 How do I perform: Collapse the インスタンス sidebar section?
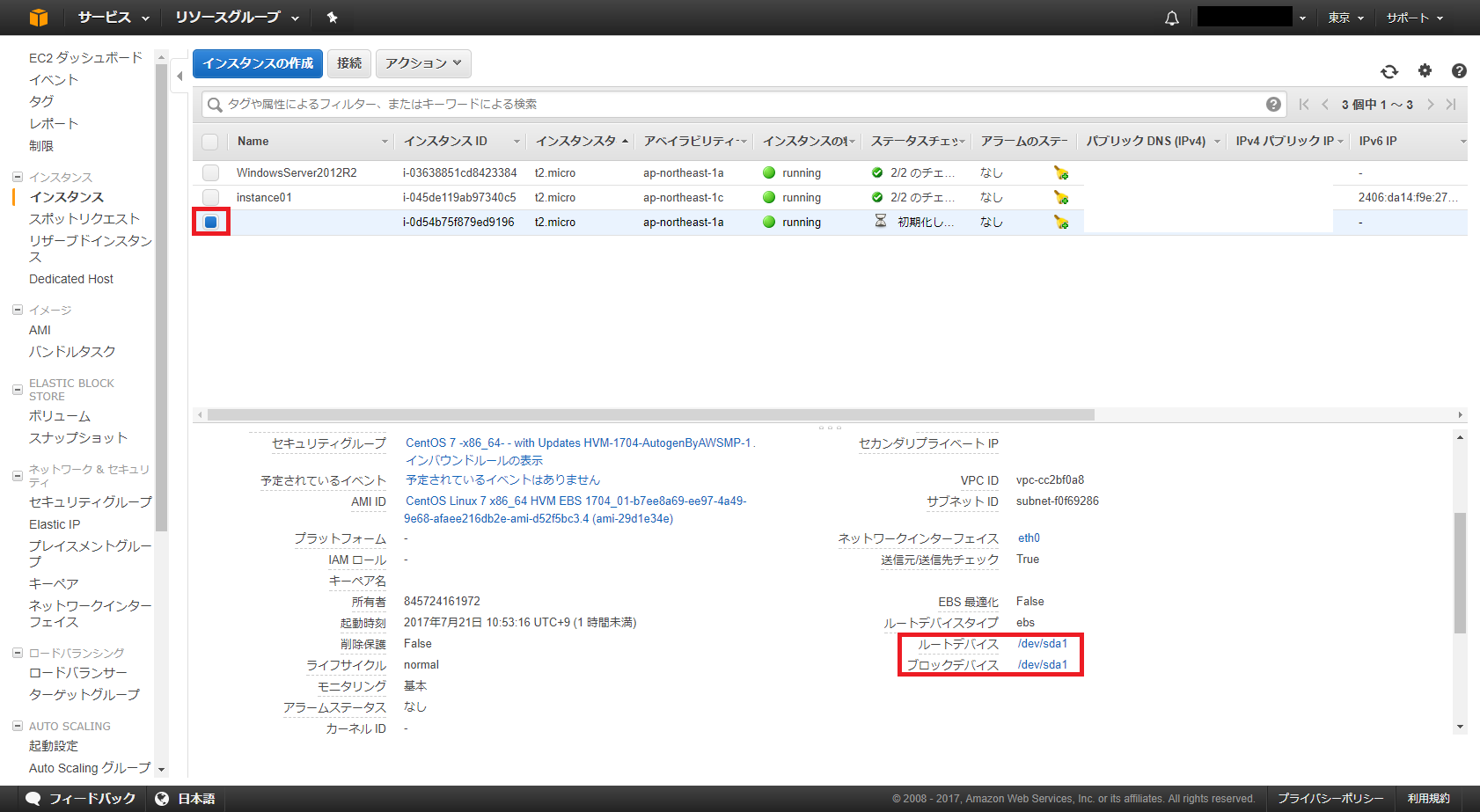tap(18, 177)
